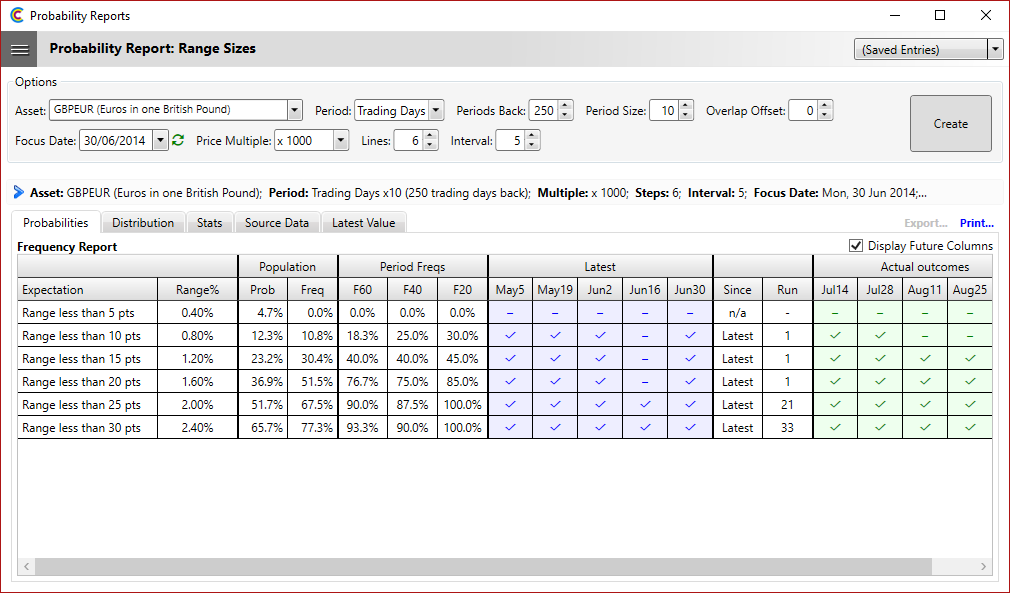Switch to the Stats tab
The width and height of the screenshot is (1010, 593).
click(x=209, y=222)
